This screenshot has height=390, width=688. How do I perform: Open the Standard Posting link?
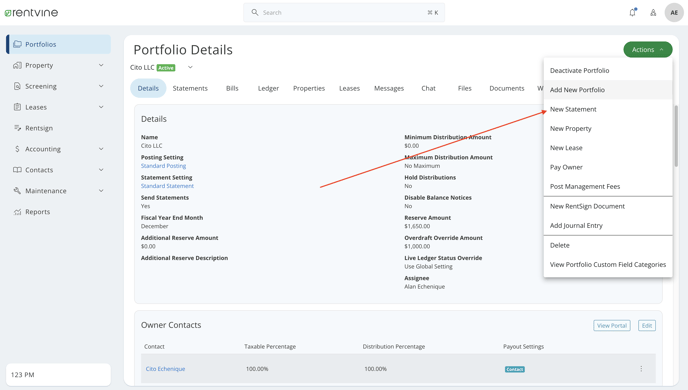163,166
